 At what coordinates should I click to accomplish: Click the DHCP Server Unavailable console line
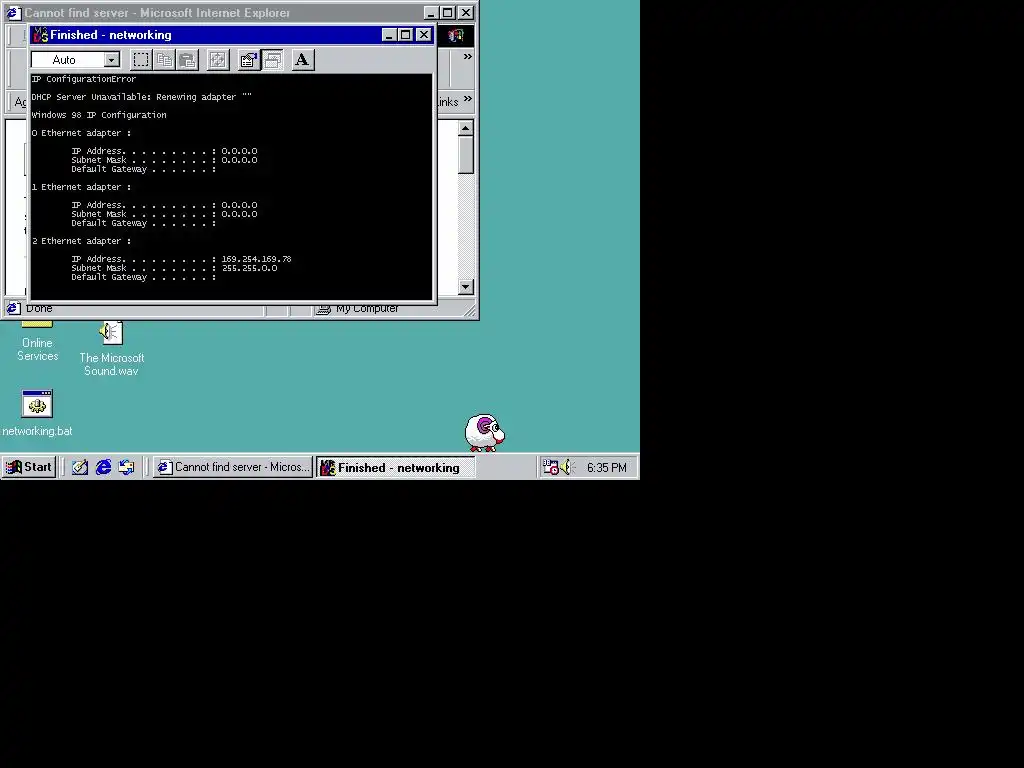[142, 97]
